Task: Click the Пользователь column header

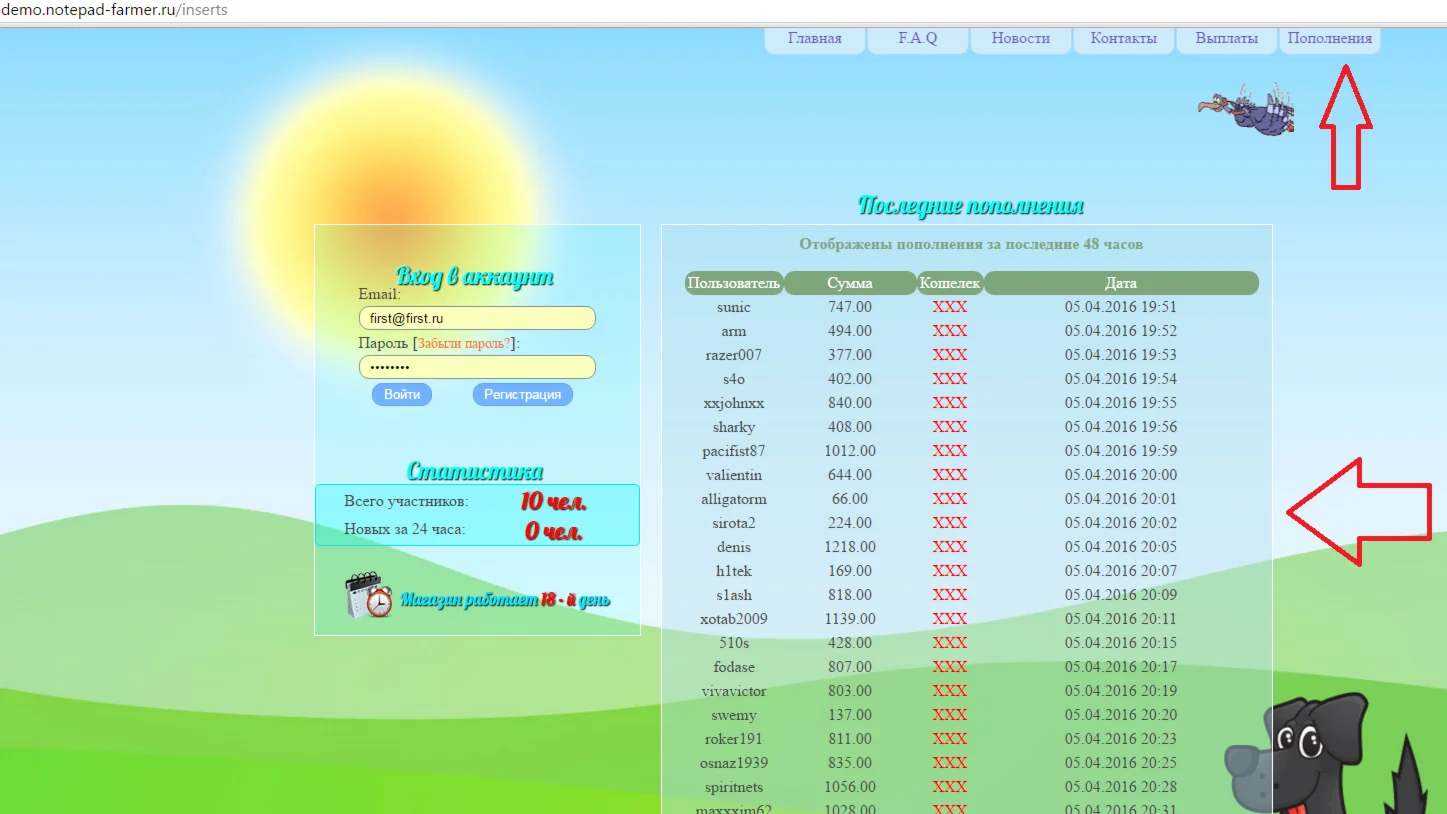Action: point(734,283)
